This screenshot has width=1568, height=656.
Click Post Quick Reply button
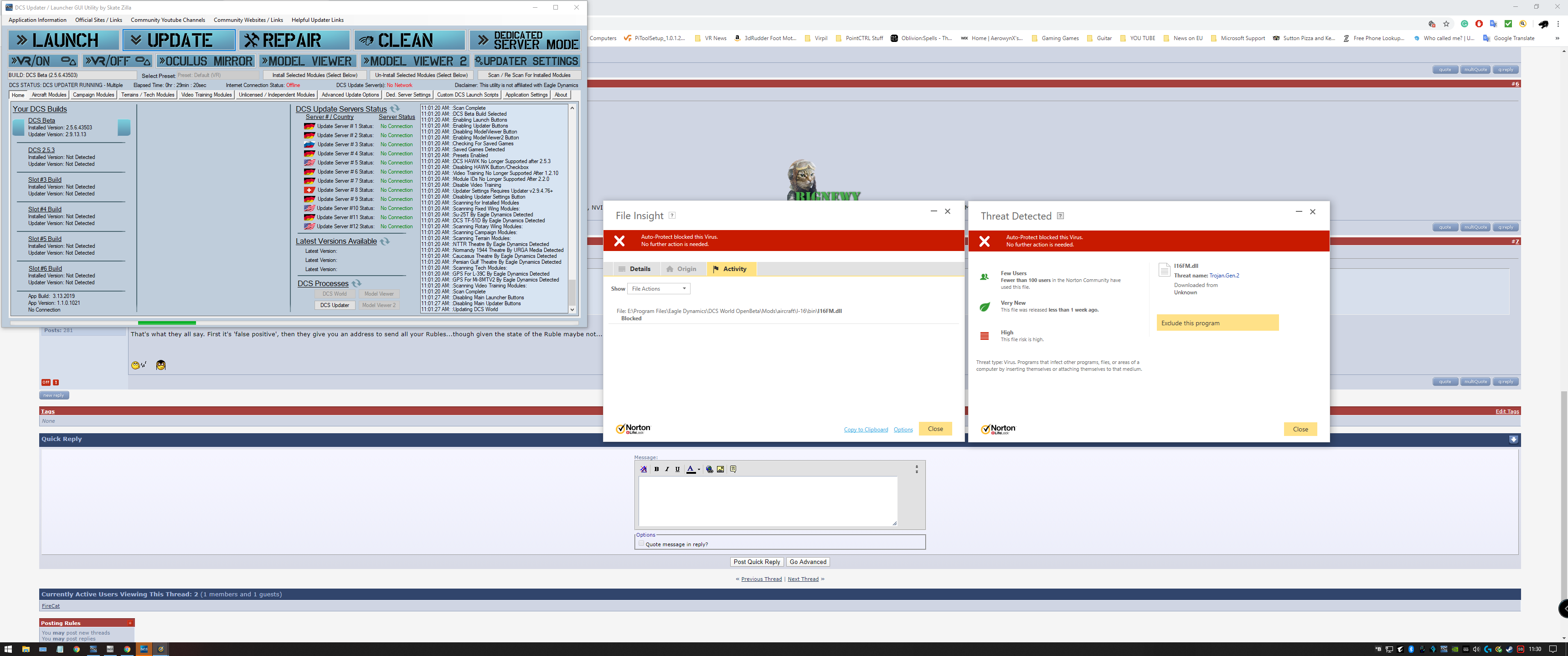(757, 562)
